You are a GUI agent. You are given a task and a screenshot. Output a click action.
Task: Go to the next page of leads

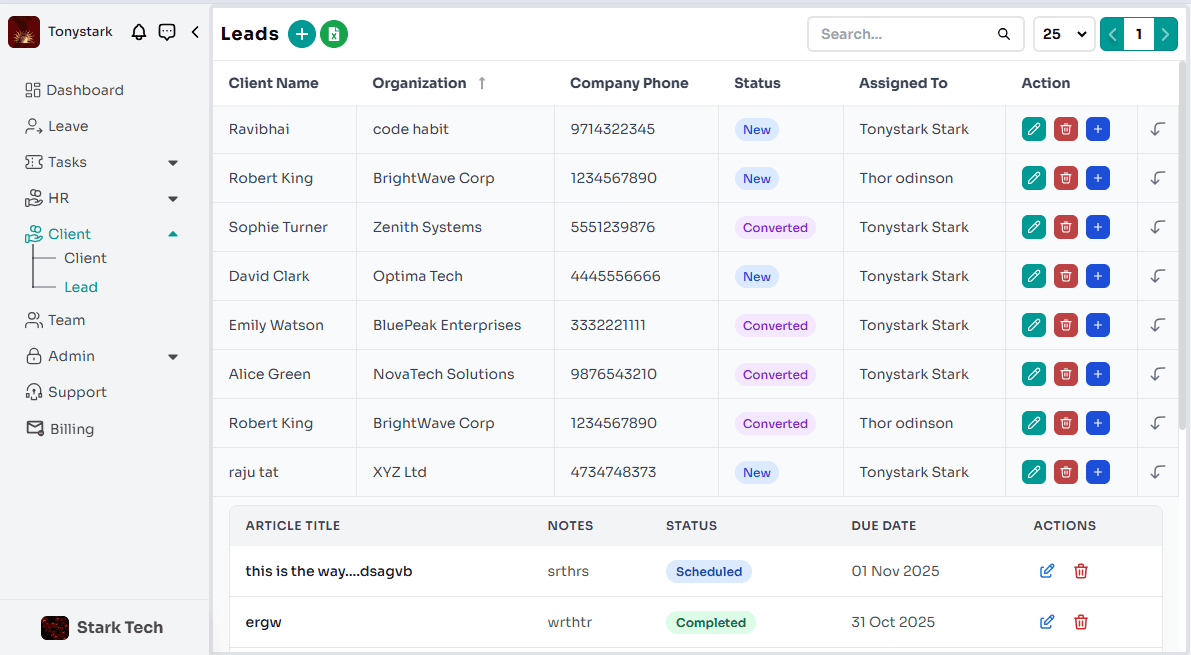point(1165,34)
